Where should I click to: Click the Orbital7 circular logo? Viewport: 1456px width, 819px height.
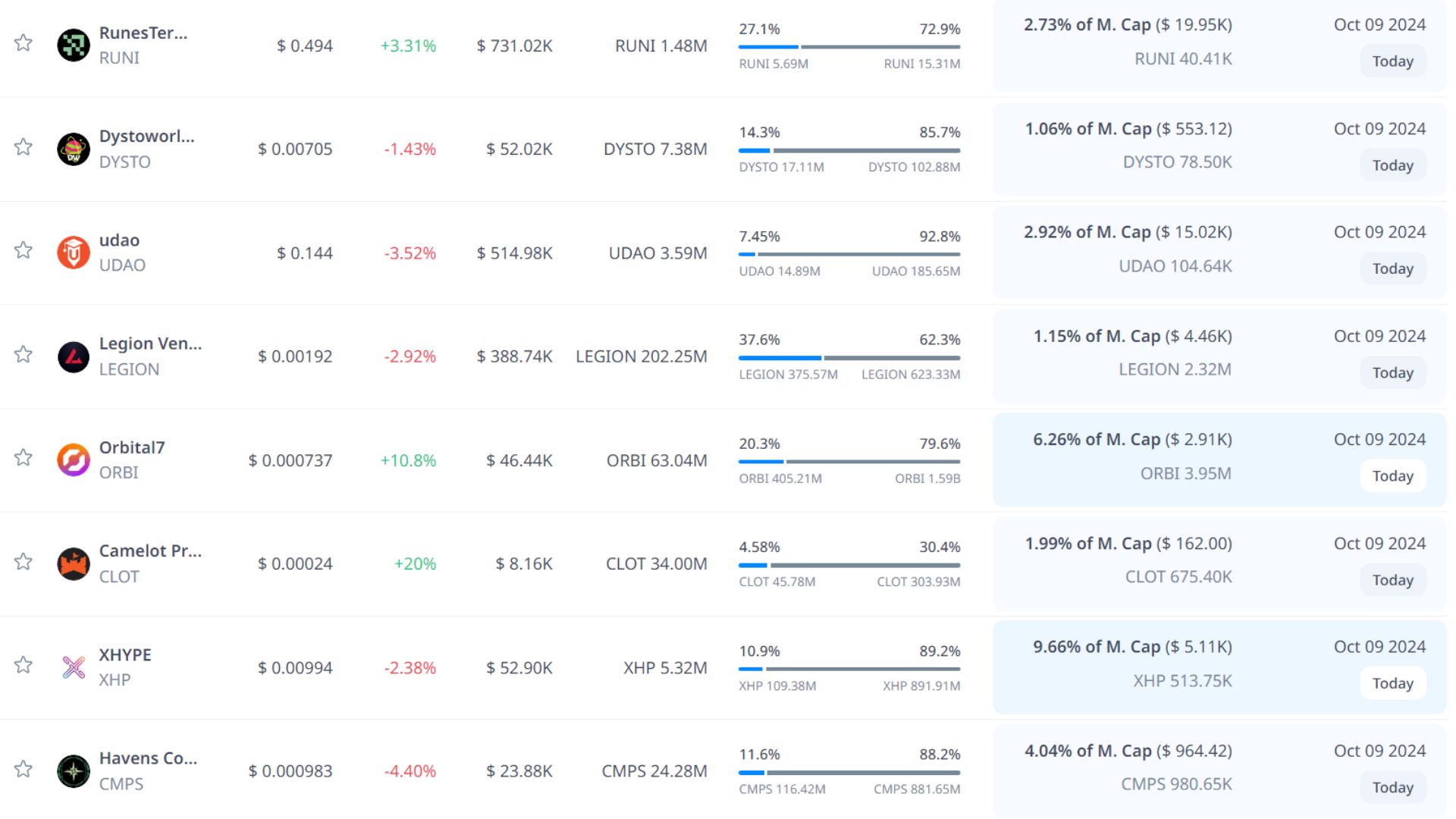coord(74,460)
